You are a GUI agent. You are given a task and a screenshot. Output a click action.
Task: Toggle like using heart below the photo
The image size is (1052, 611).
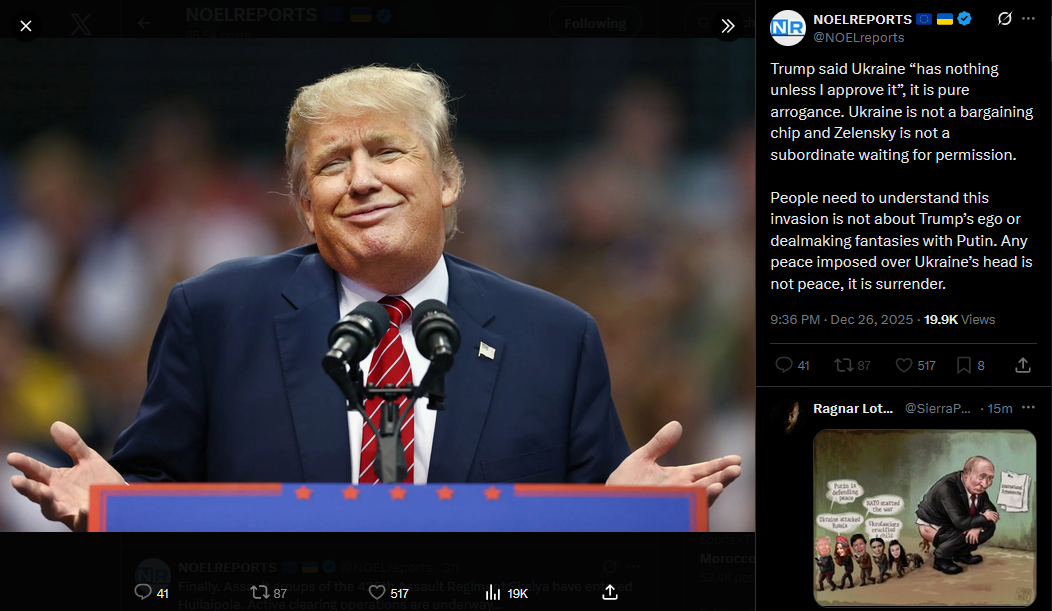(377, 592)
